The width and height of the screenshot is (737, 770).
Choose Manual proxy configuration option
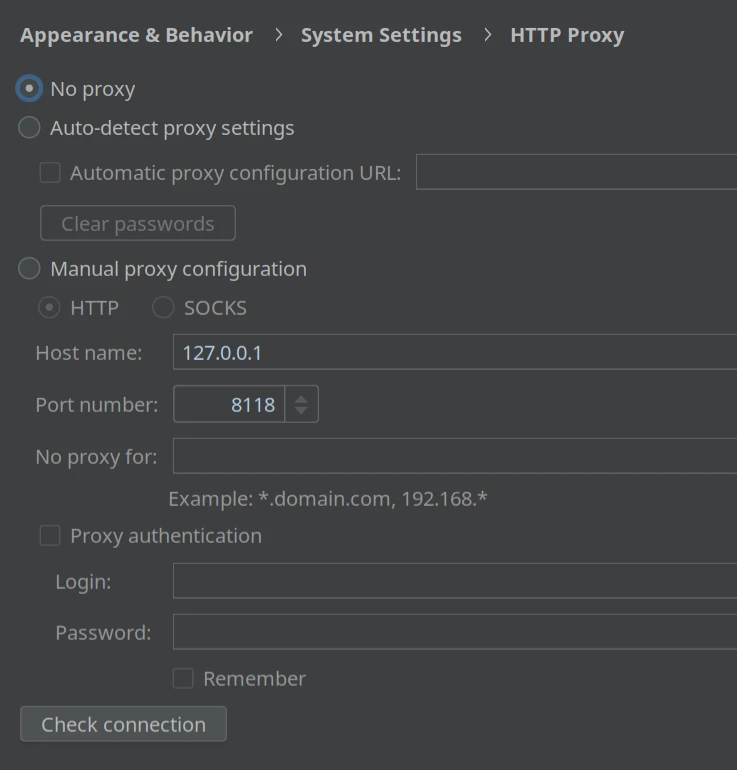[x=29, y=269]
